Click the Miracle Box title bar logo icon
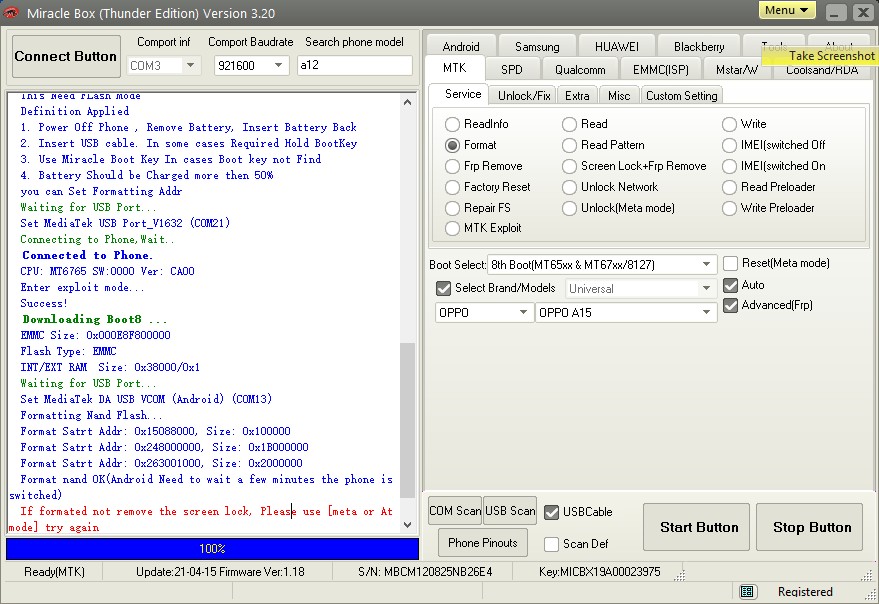The image size is (879, 604). (x=11, y=12)
